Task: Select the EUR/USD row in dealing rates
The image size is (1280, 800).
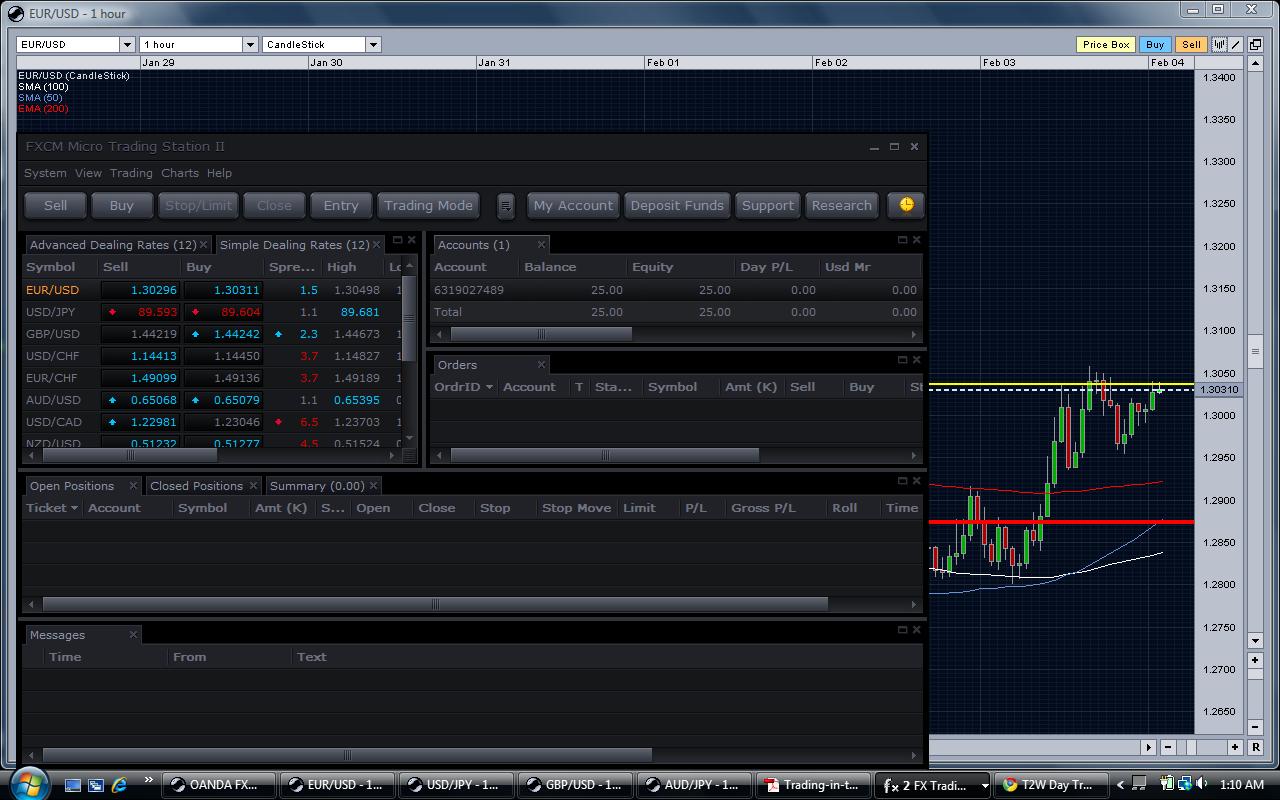Action: pos(212,290)
